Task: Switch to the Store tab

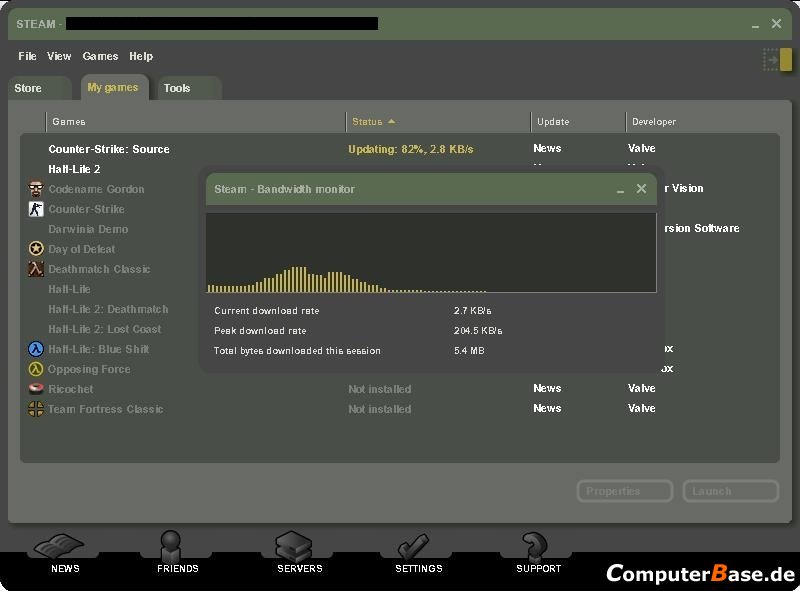Action: click(x=39, y=88)
